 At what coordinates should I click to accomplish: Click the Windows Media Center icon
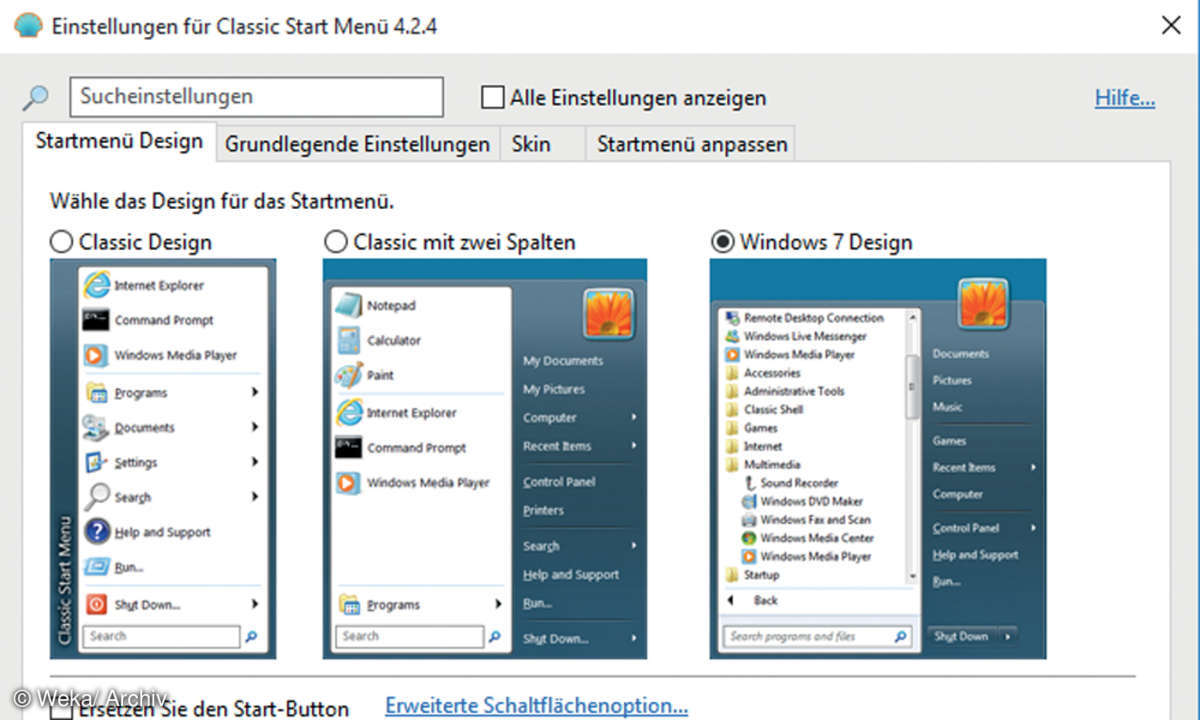(749, 538)
